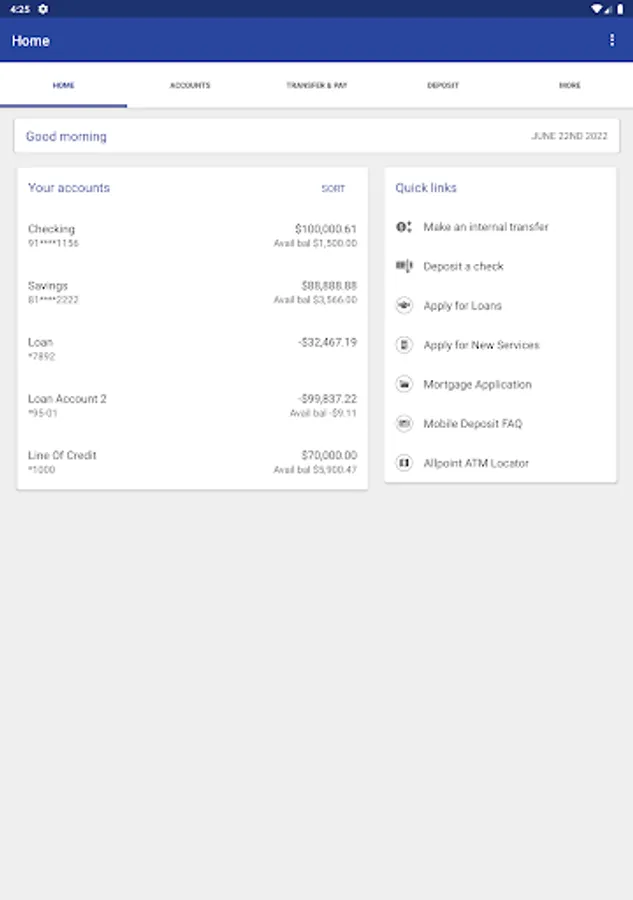
Task: Tap the internal transfer icon
Action: pos(404,227)
